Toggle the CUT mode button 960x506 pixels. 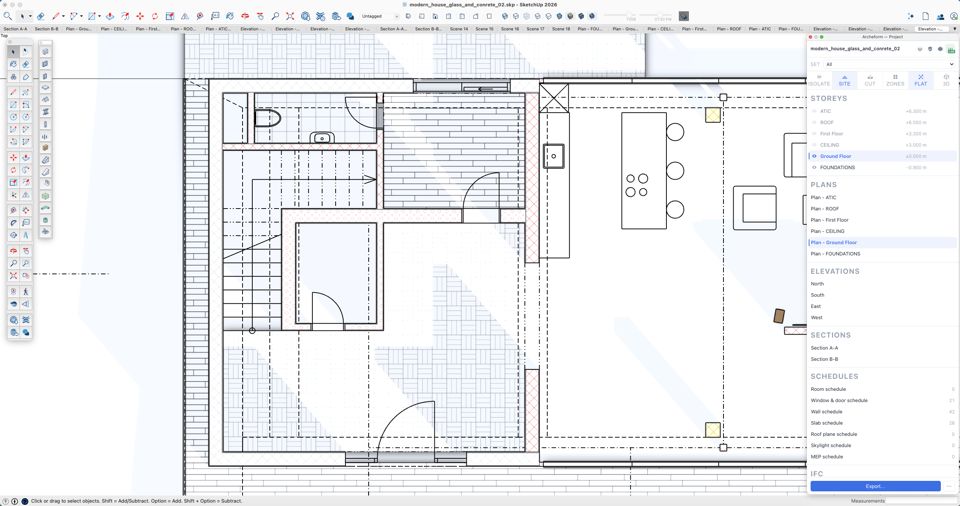[870, 80]
